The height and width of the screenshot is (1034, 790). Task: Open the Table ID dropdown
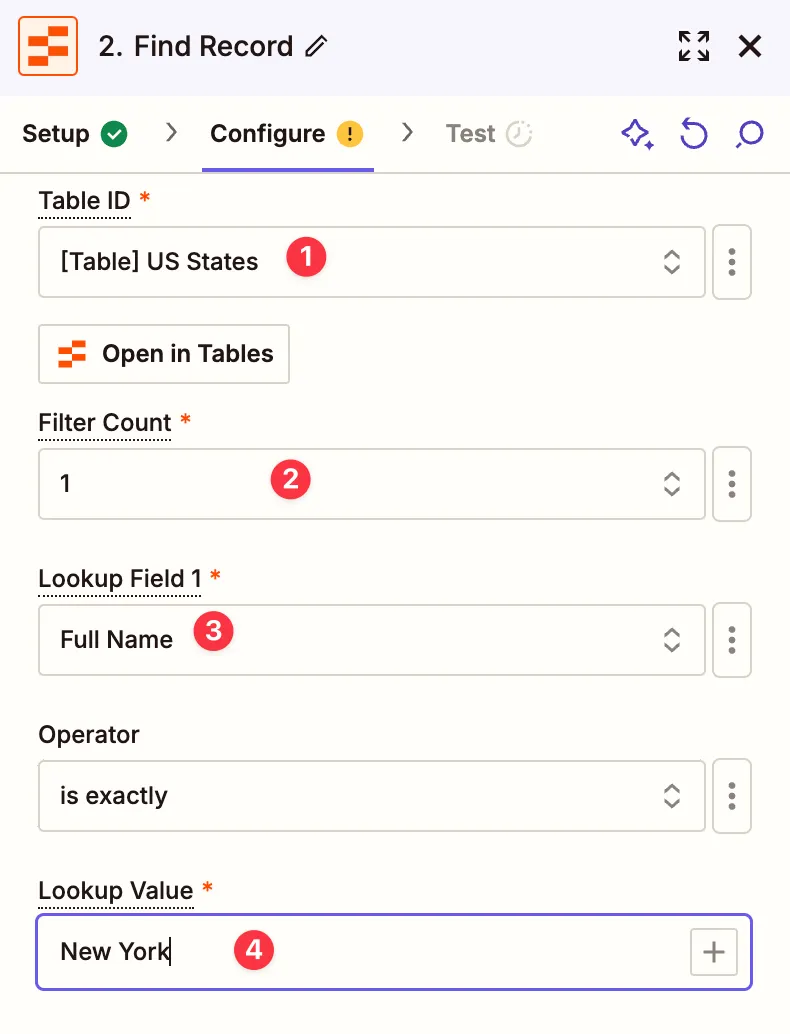coord(372,262)
